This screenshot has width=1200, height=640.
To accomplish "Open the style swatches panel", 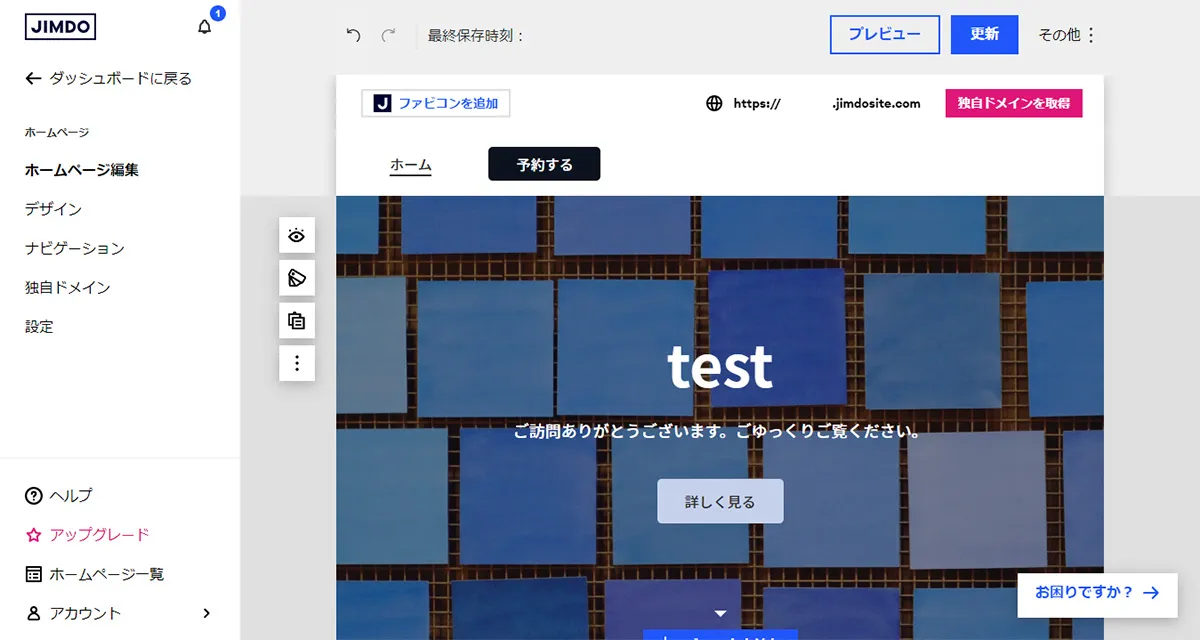I will [296, 278].
